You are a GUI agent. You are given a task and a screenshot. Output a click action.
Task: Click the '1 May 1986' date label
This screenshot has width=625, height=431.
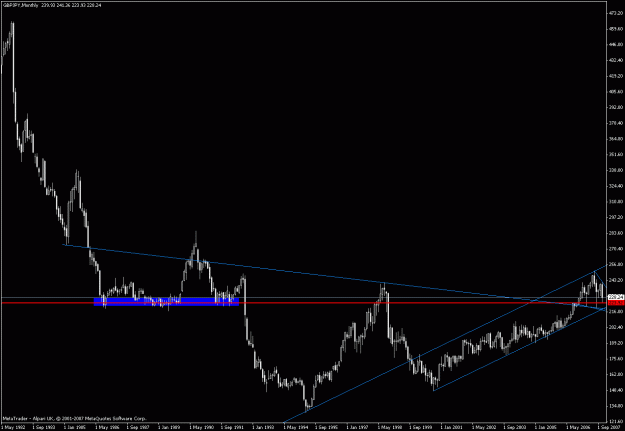click(x=105, y=427)
